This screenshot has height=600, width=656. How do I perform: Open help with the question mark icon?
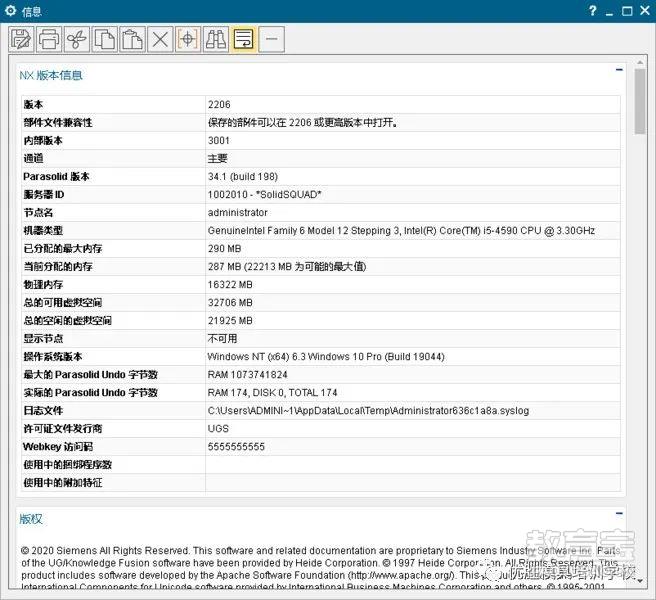592,10
